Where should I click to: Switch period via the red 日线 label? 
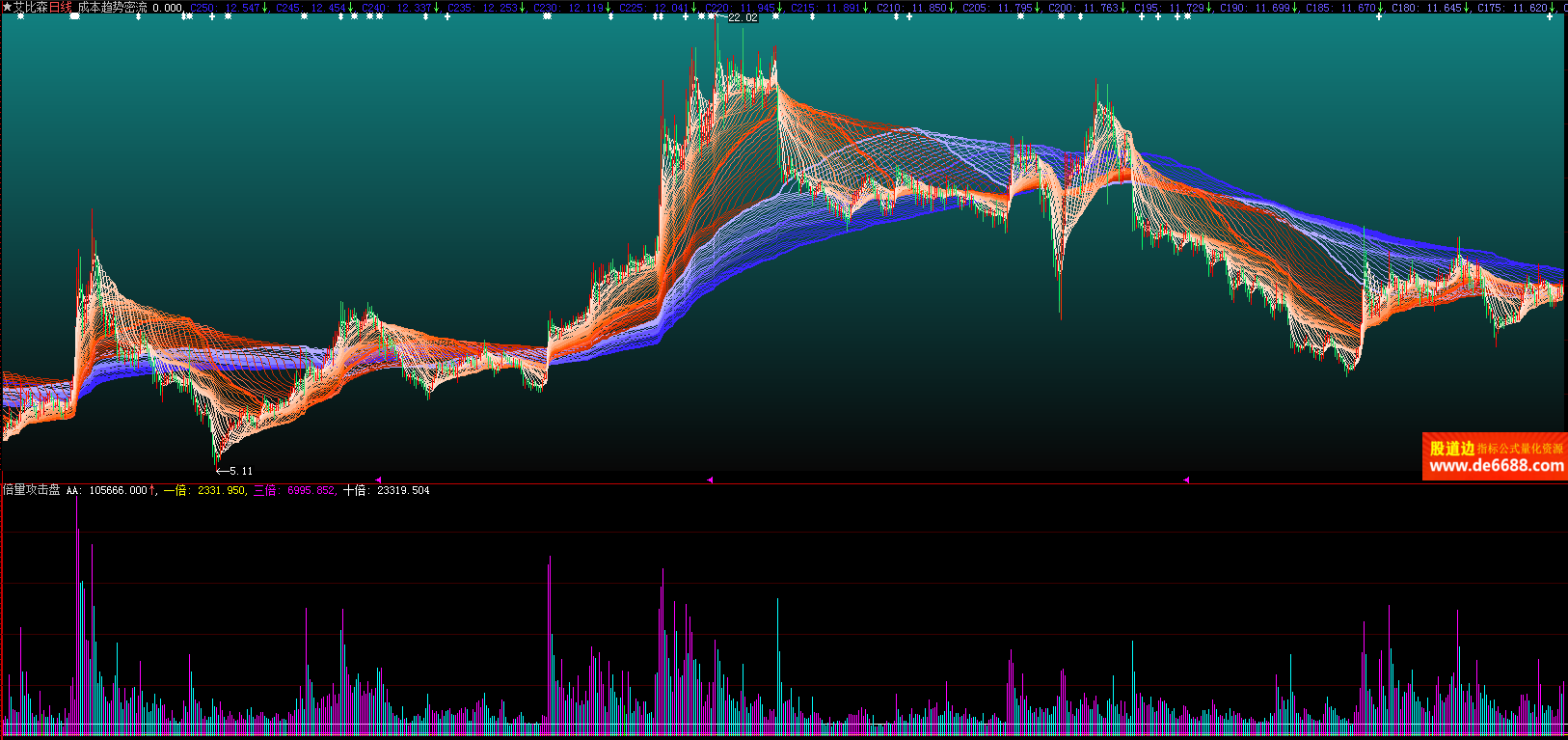[x=60, y=8]
